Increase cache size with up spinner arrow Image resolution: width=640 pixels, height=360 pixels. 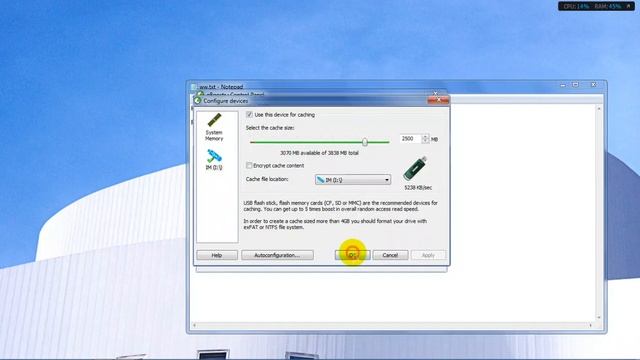[425, 137]
